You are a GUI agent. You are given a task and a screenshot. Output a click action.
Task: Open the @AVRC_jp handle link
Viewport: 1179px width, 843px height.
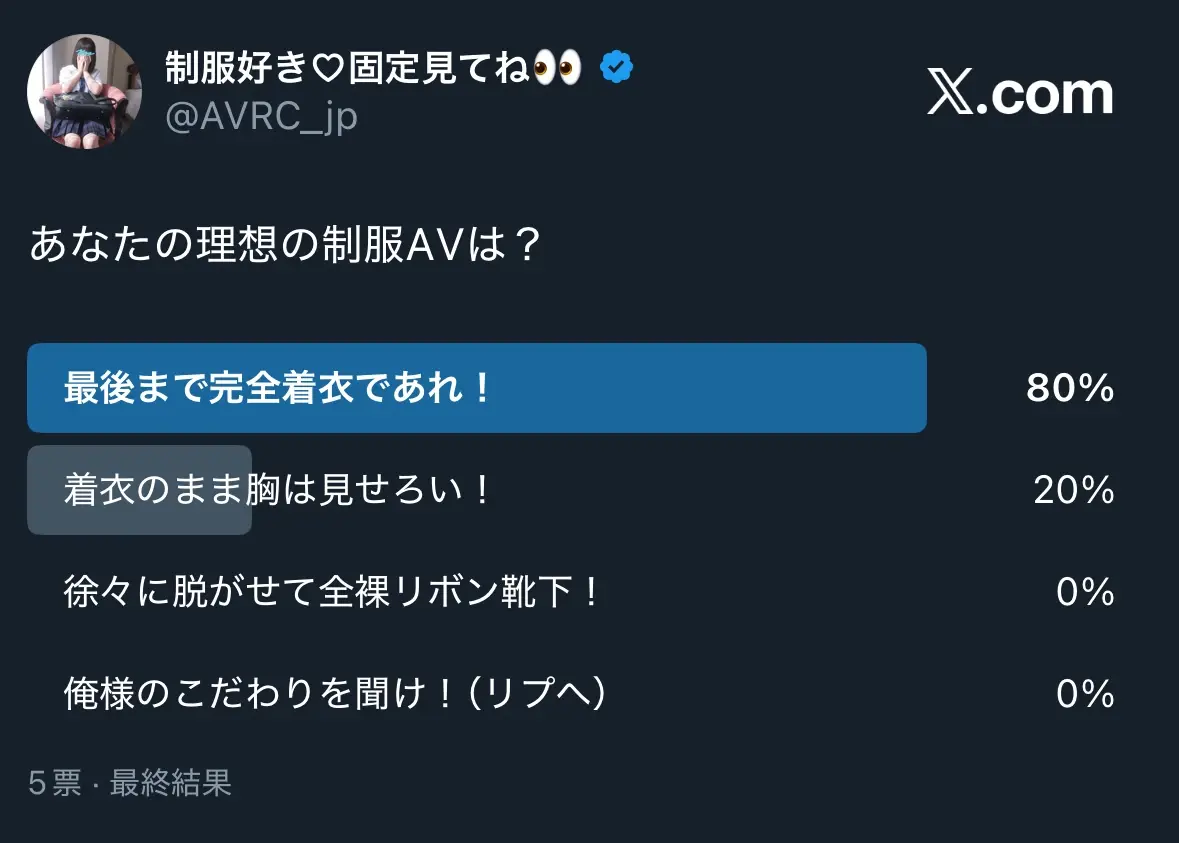tap(261, 117)
